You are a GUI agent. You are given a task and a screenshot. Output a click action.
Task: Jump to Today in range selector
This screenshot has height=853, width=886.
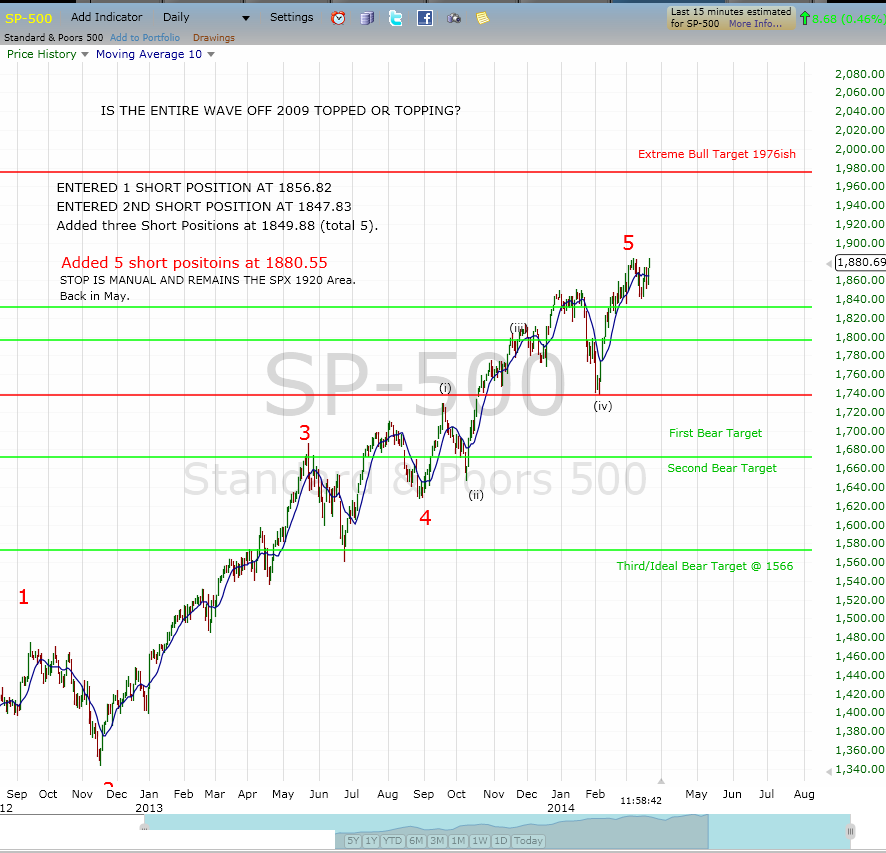click(x=528, y=841)
